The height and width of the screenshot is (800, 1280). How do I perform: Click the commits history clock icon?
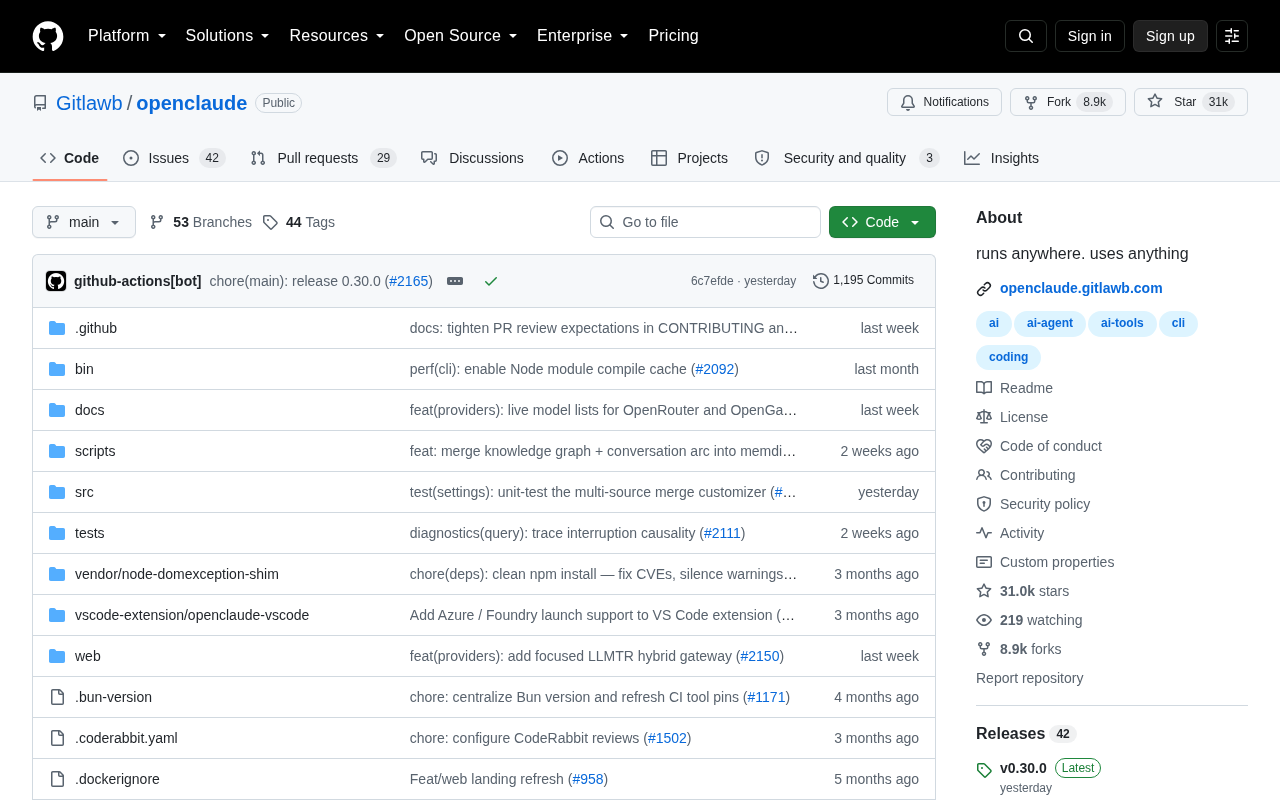[x=821, y=281]
